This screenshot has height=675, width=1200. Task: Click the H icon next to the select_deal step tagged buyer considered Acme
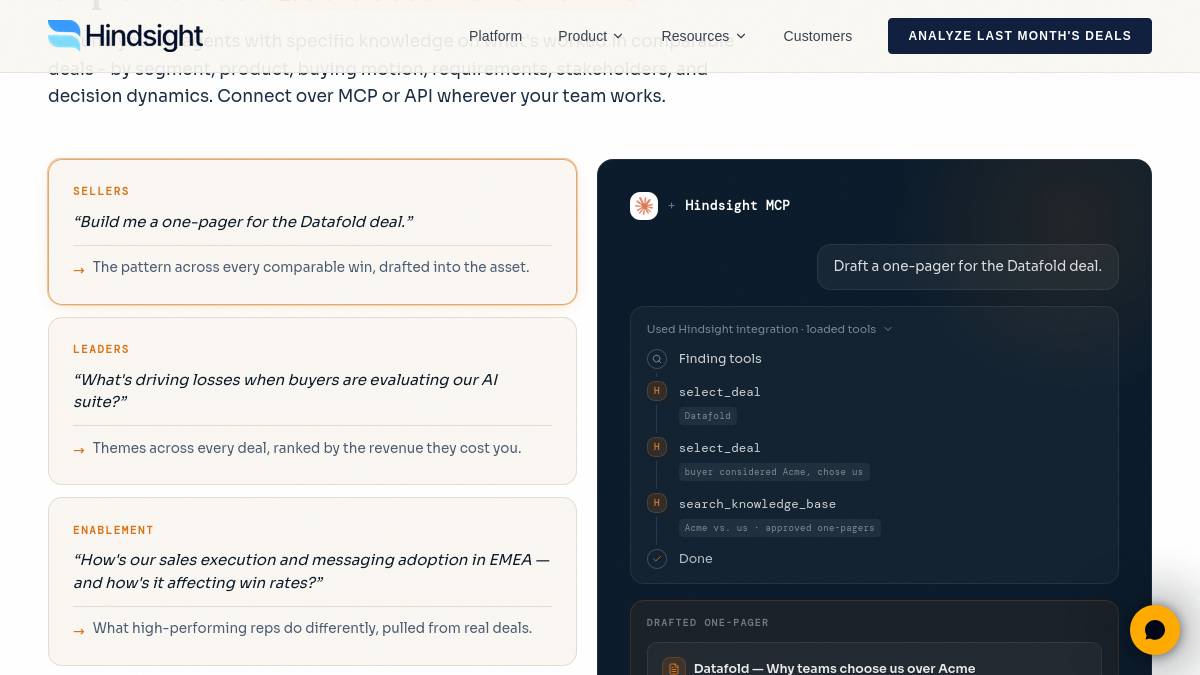point(657,447)
